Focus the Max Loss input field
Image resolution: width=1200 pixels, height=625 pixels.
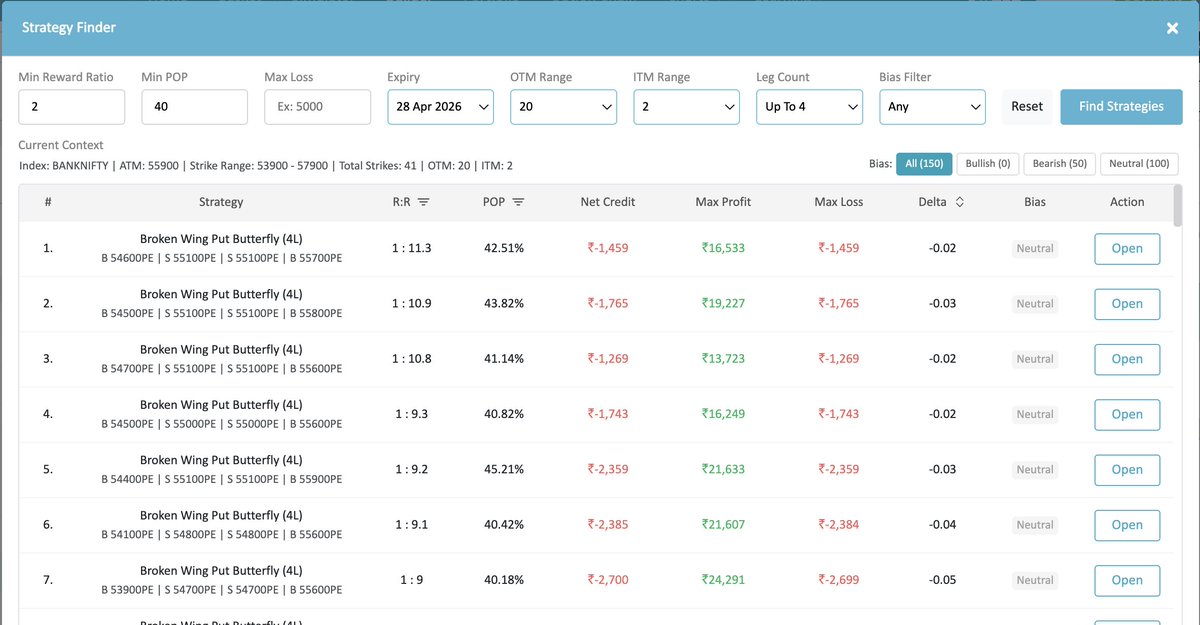pyautogui.click(x=317, y=107)
